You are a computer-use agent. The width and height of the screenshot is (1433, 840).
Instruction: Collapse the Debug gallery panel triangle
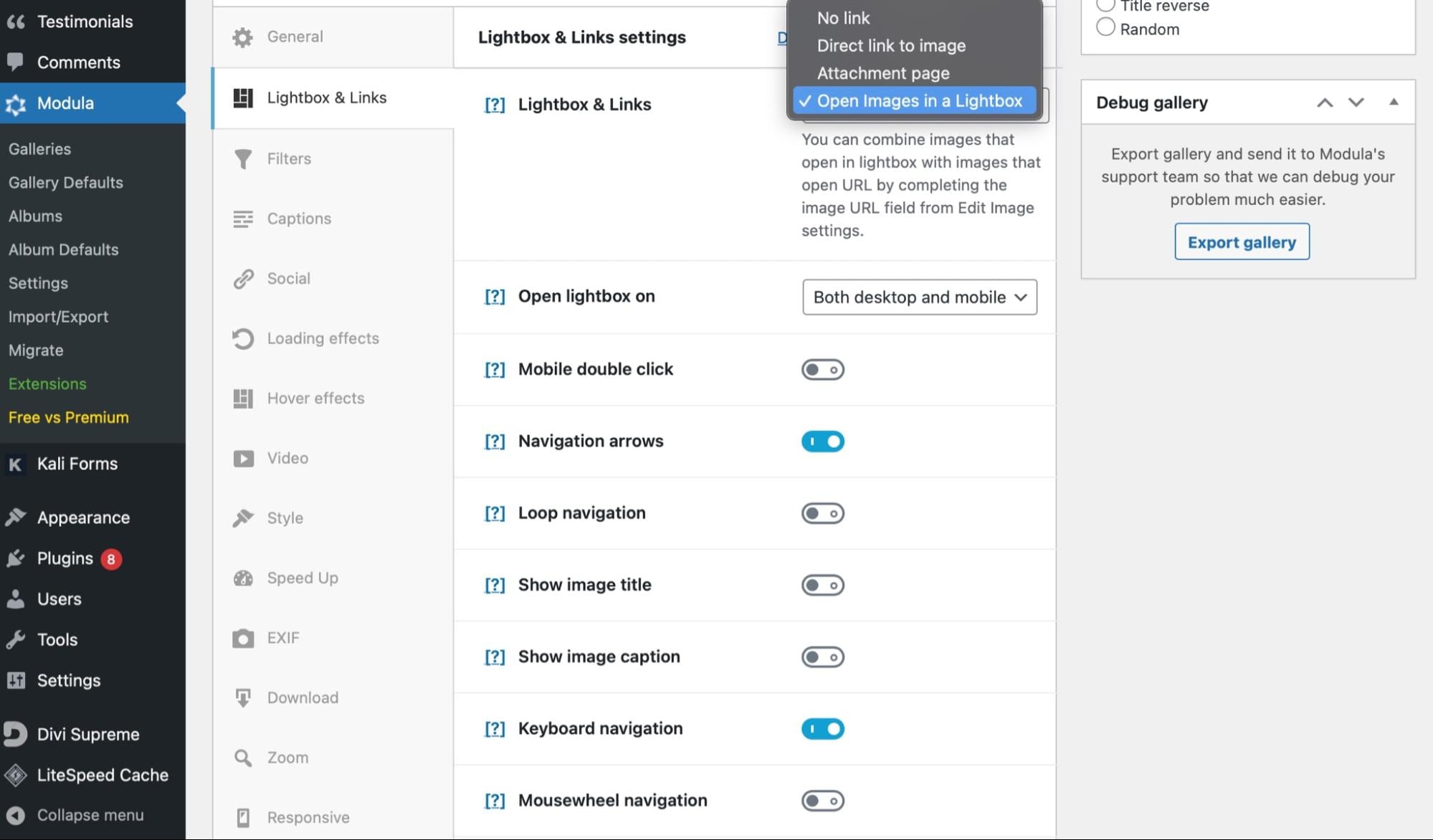[x=1393, y=102]
